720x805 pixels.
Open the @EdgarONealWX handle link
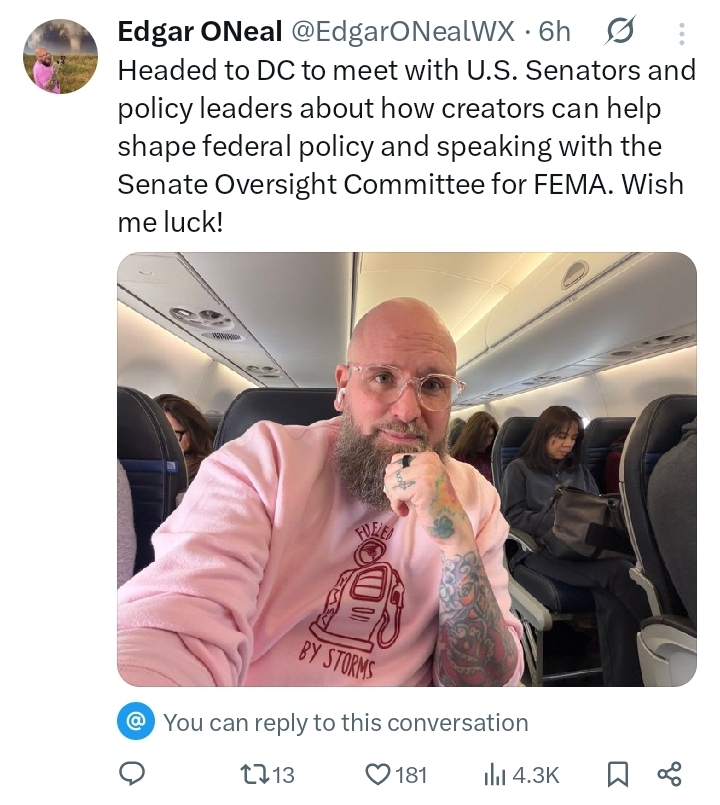(403, 31)
